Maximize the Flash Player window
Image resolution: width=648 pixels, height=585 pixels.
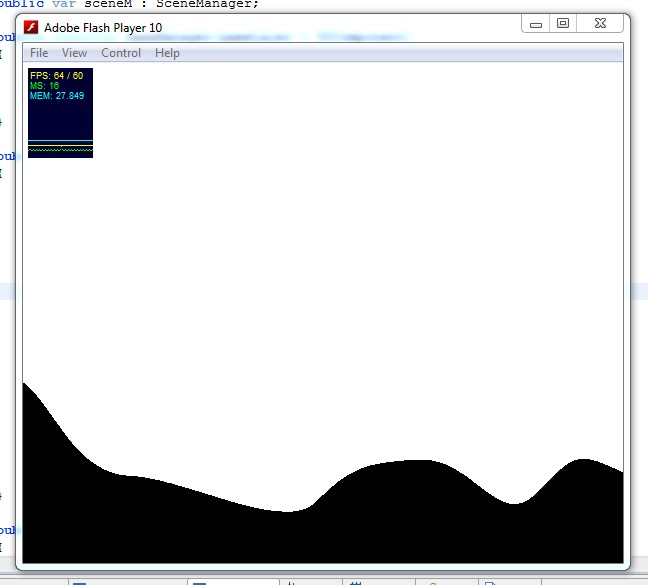(x=563, y=23)
